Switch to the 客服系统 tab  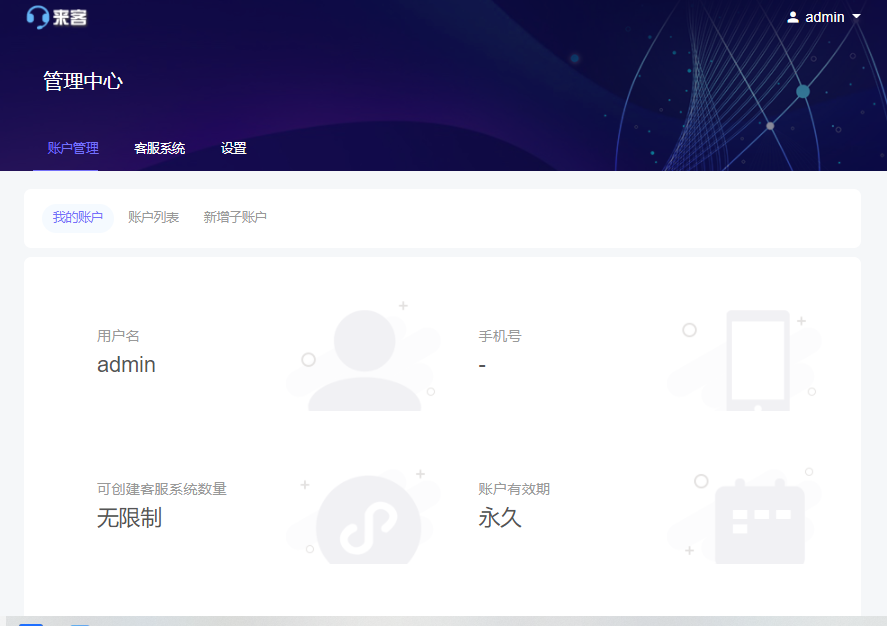(160, 148)
